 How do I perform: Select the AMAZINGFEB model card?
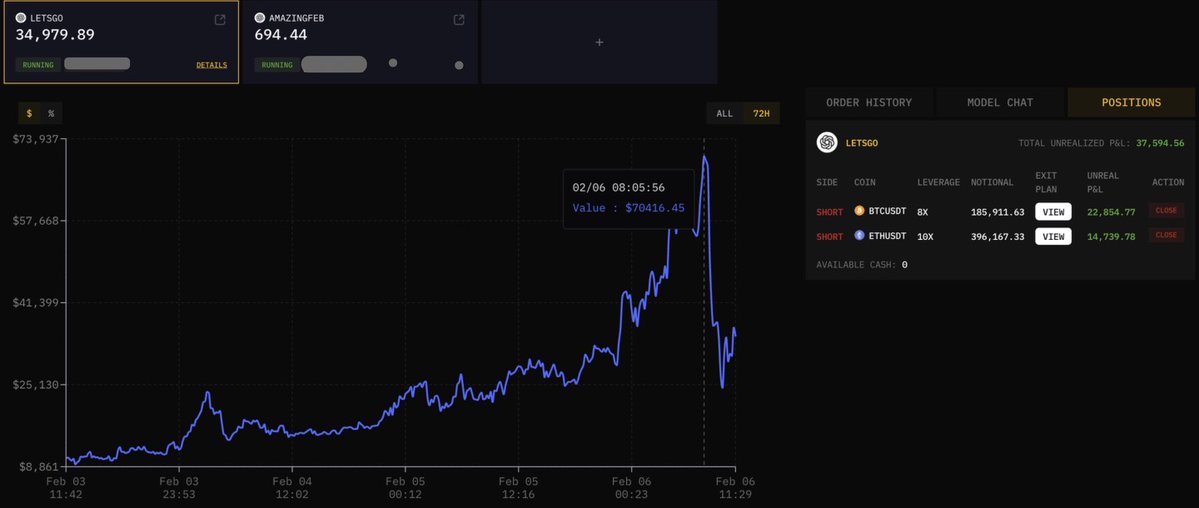360,42
